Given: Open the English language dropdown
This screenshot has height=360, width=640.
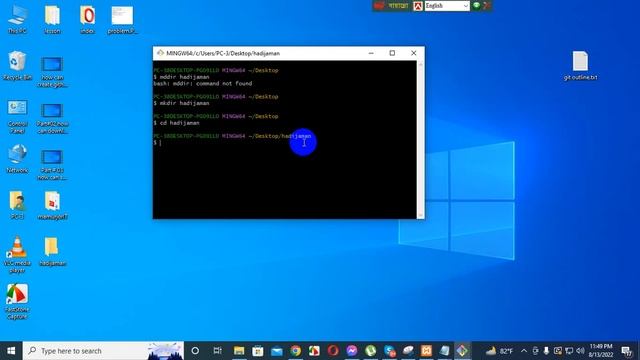Looking at the screenshot, I should pos(447,6).
